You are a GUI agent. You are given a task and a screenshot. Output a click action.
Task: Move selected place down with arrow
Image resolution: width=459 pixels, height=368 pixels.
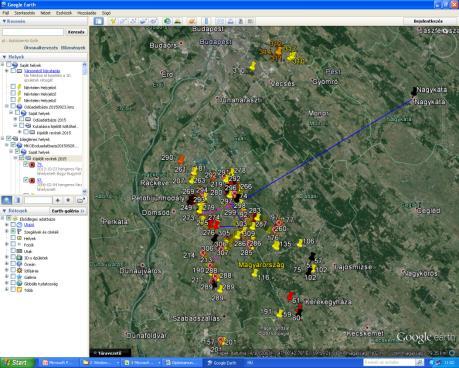pos(68,200)
